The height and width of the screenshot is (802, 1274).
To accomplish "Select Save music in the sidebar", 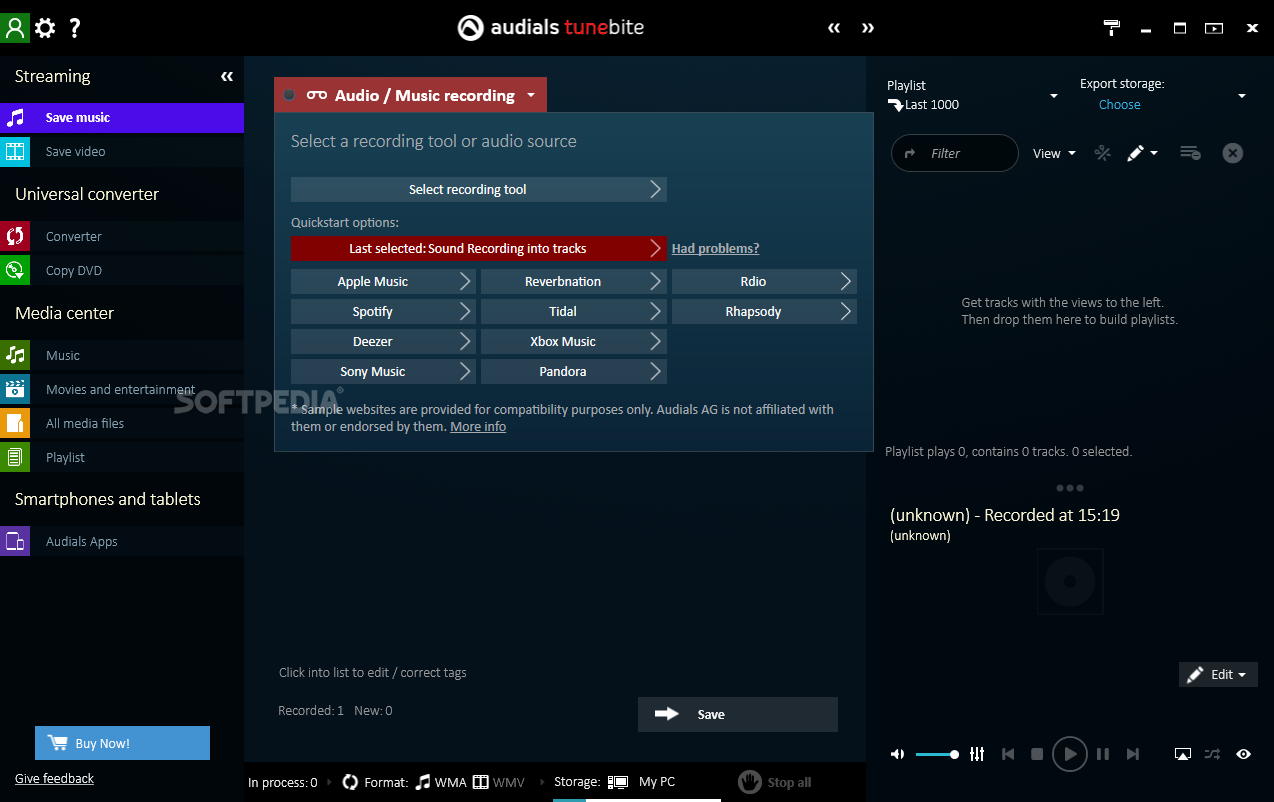I will 122,118.
